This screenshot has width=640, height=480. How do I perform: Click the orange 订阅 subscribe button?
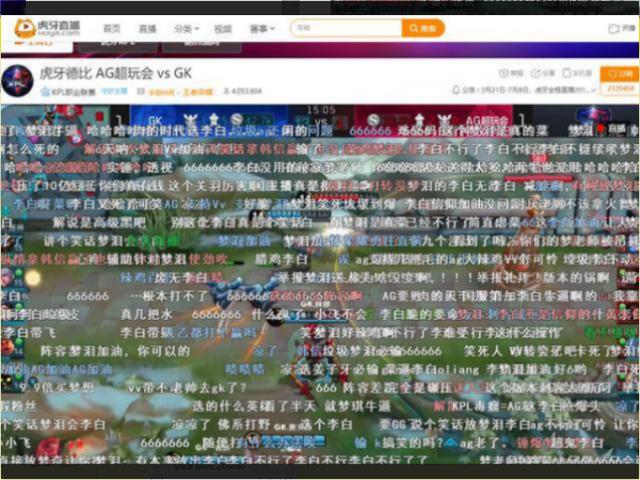pyautogui.click(x=619, y=74)
